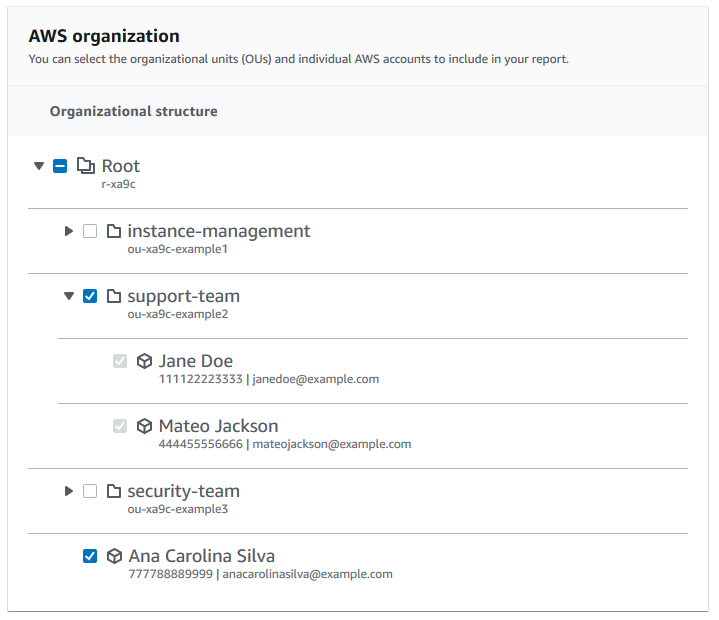Collapse the Root tree node
719x620 pixels.
(39, 166)
